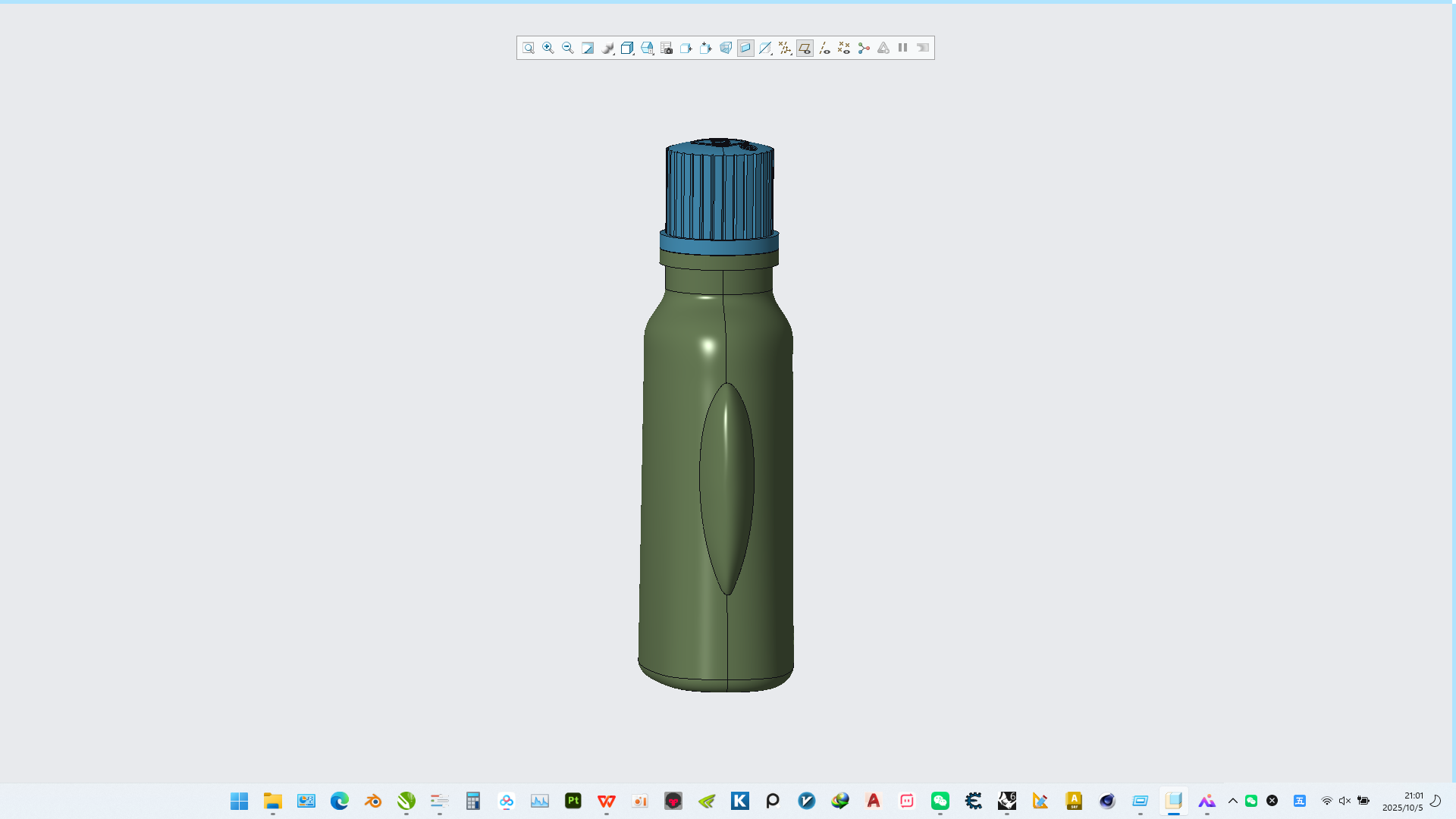Expand the system tray hidden icons chevron
This screenshot has height=819, width=1456.
[x=1232, y=801]
